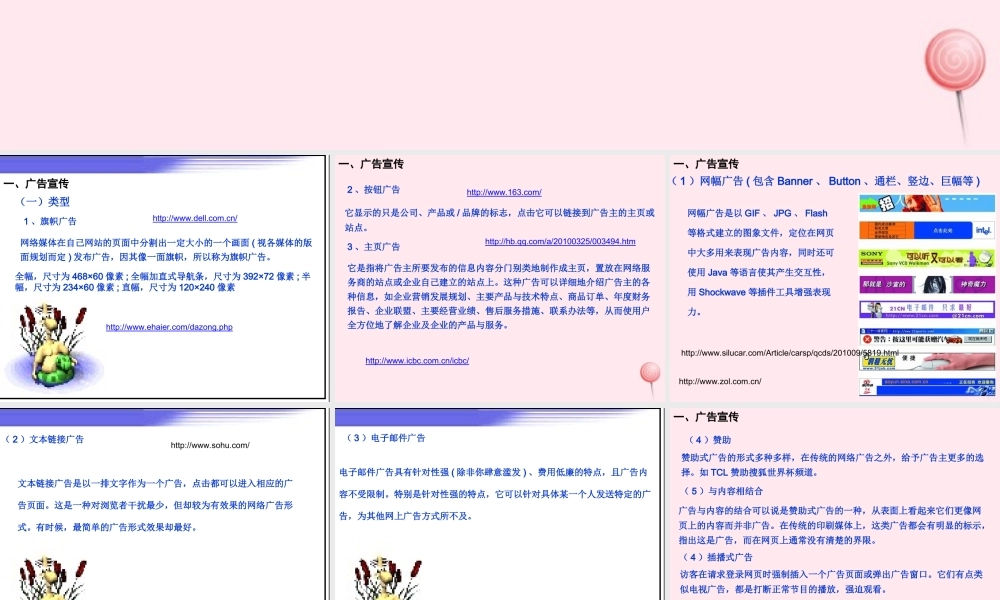Click the green SONY banner ad
1000x600 pixels.
tap(927, 258)
